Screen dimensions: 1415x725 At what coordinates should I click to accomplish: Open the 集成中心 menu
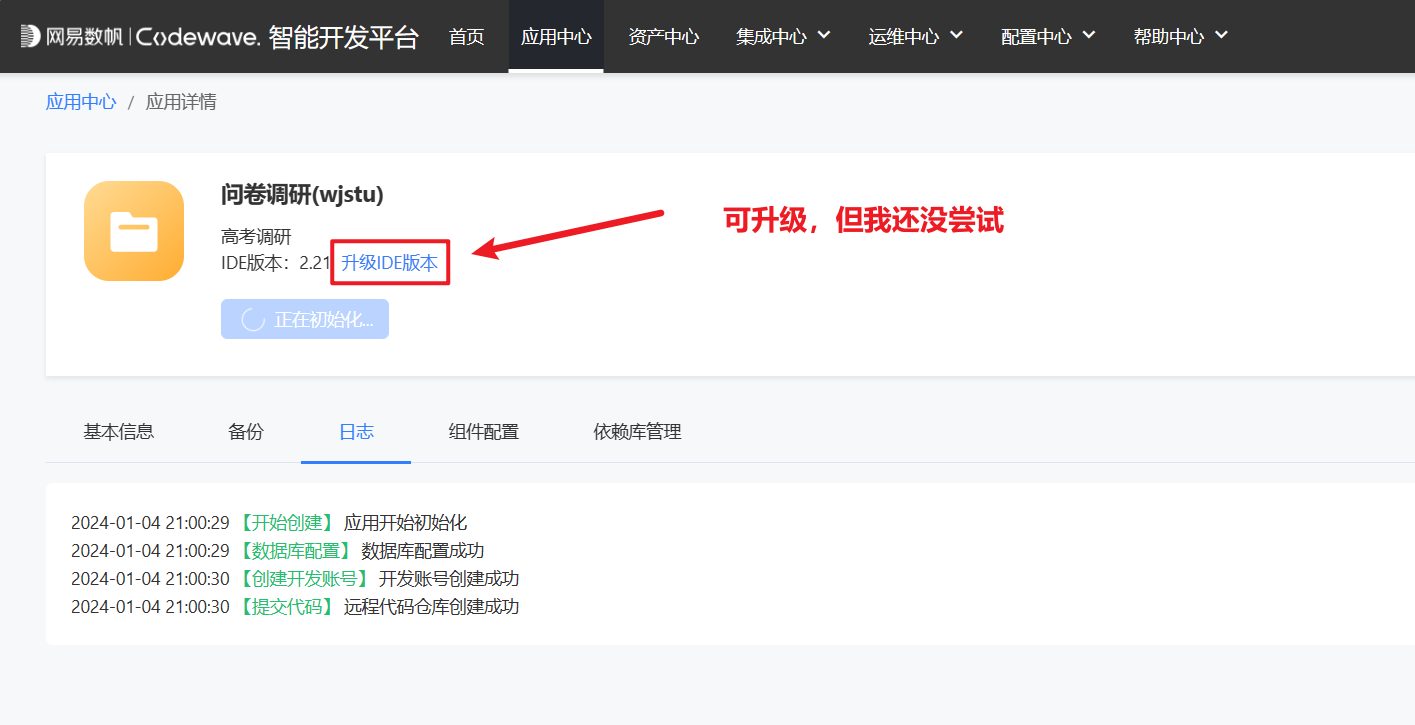784,37
